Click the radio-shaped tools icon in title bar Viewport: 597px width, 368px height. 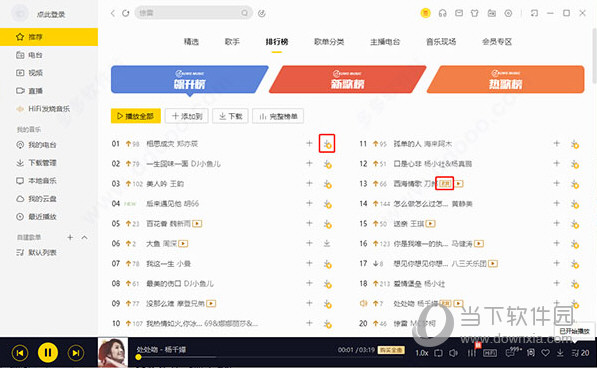click(492, 13)
